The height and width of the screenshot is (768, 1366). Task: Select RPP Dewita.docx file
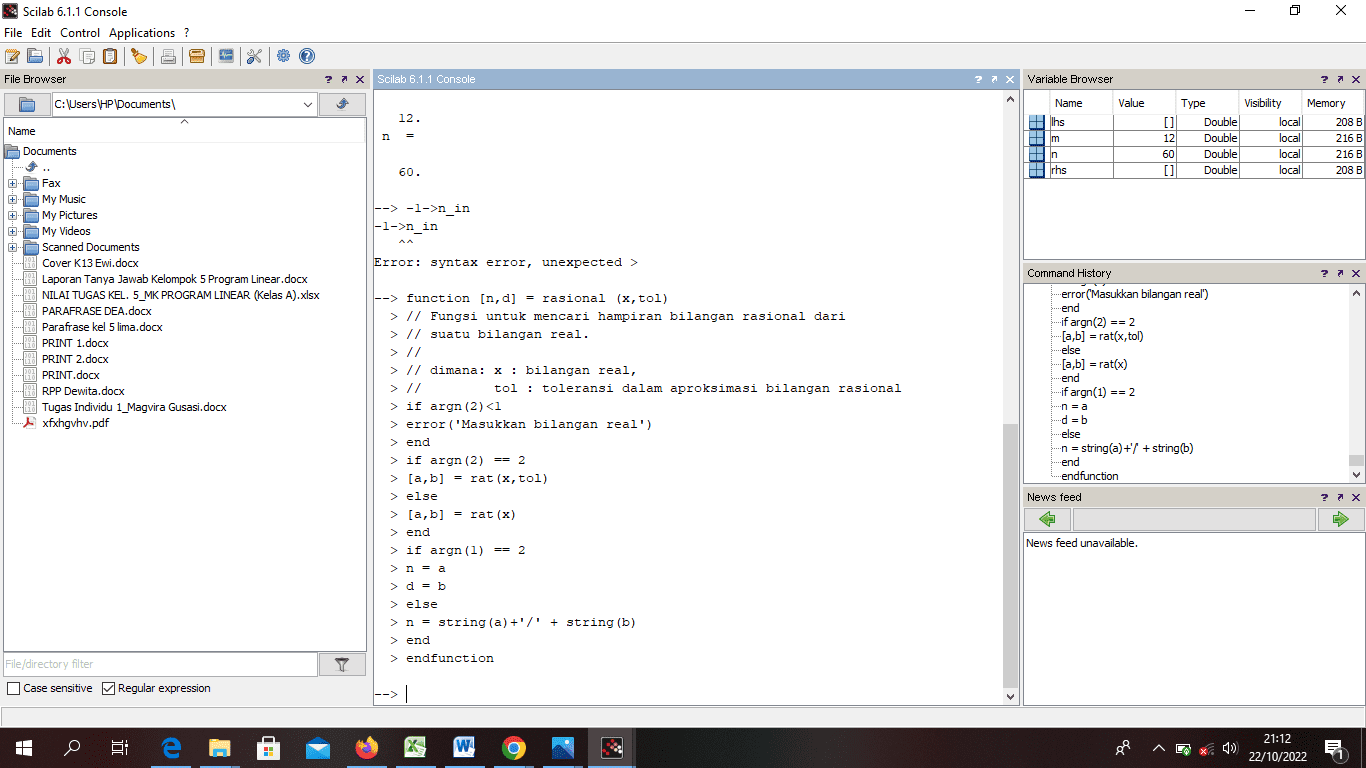83,391
